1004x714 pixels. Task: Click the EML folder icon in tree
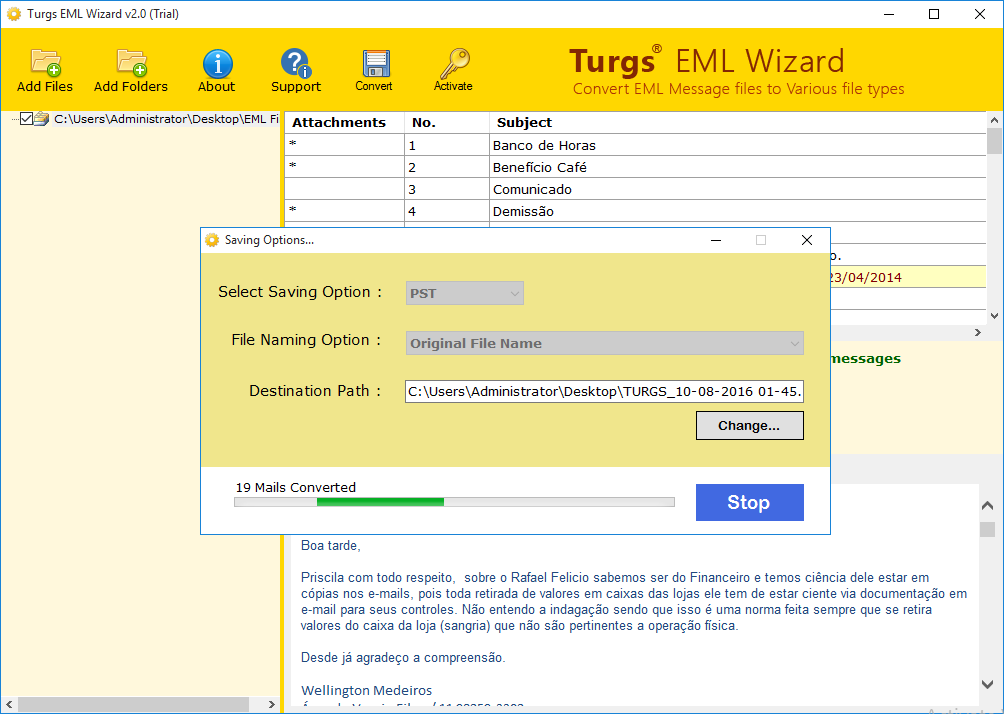[x=42, y=119]
